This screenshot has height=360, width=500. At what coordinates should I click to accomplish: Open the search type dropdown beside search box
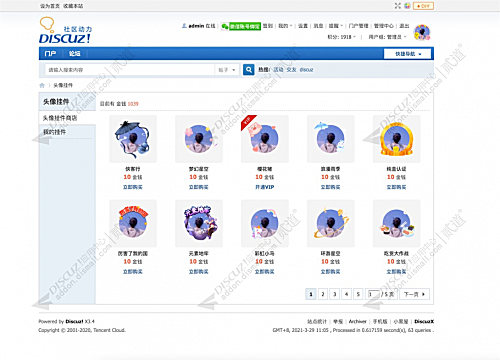pyautogui.click(x=227, y=70)
